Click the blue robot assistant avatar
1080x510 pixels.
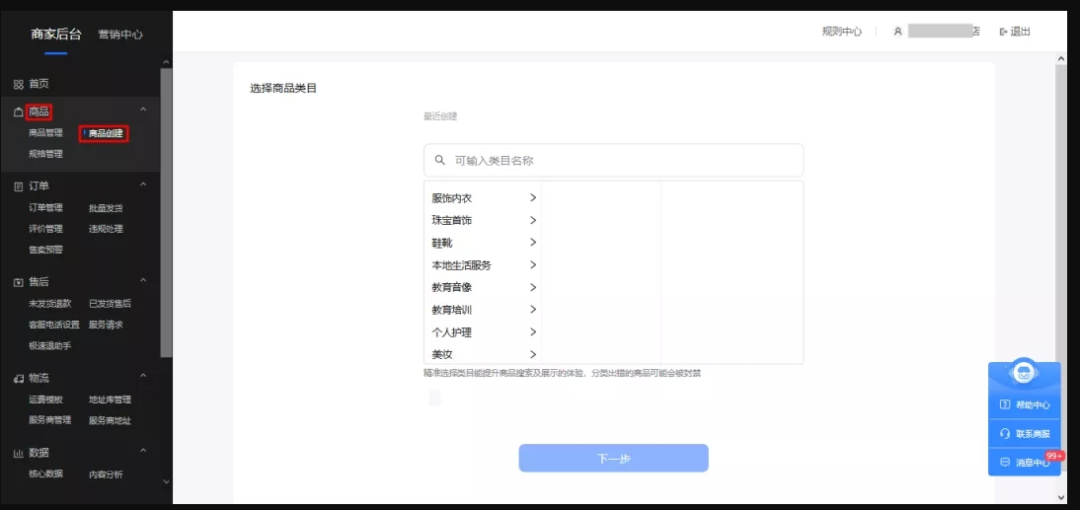1024,372
